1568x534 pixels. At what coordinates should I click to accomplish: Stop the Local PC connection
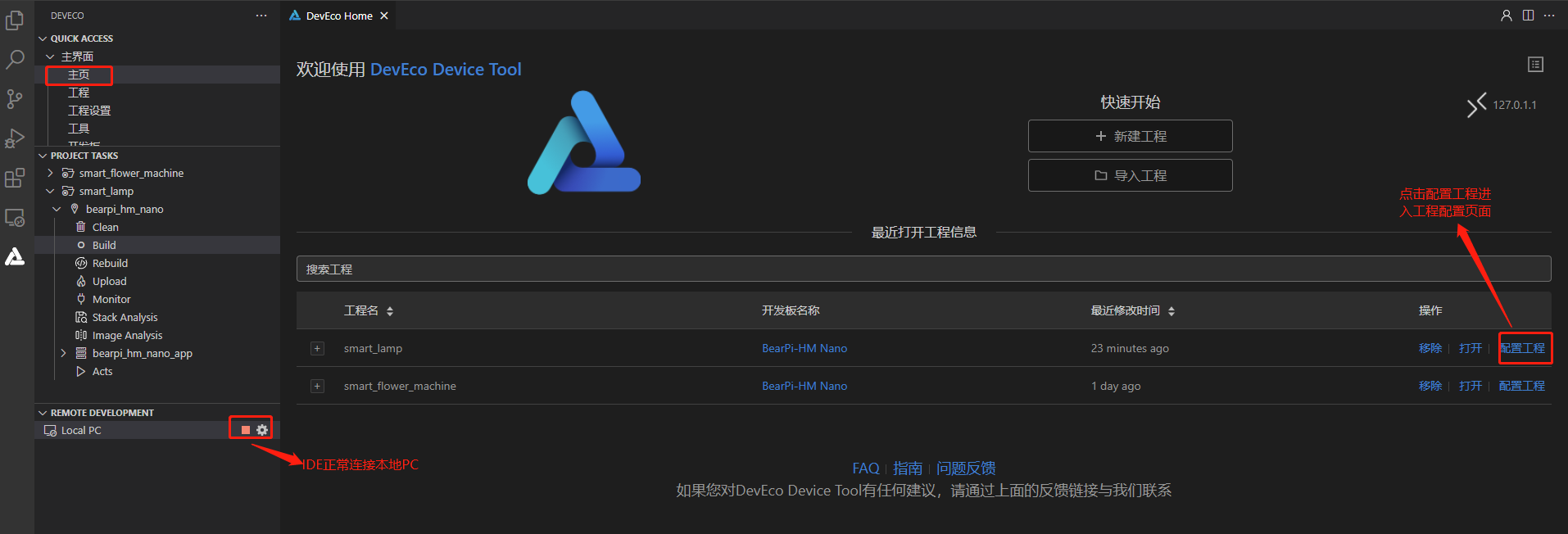click(245, 430)
